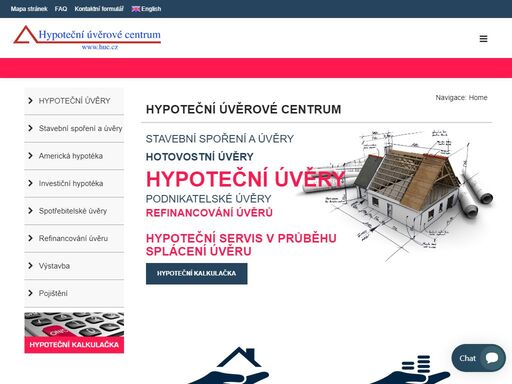Viewport: 512px width, 384px height.
Task: Click the UK flag icon beside English
Action: click(x=135, y=9)
